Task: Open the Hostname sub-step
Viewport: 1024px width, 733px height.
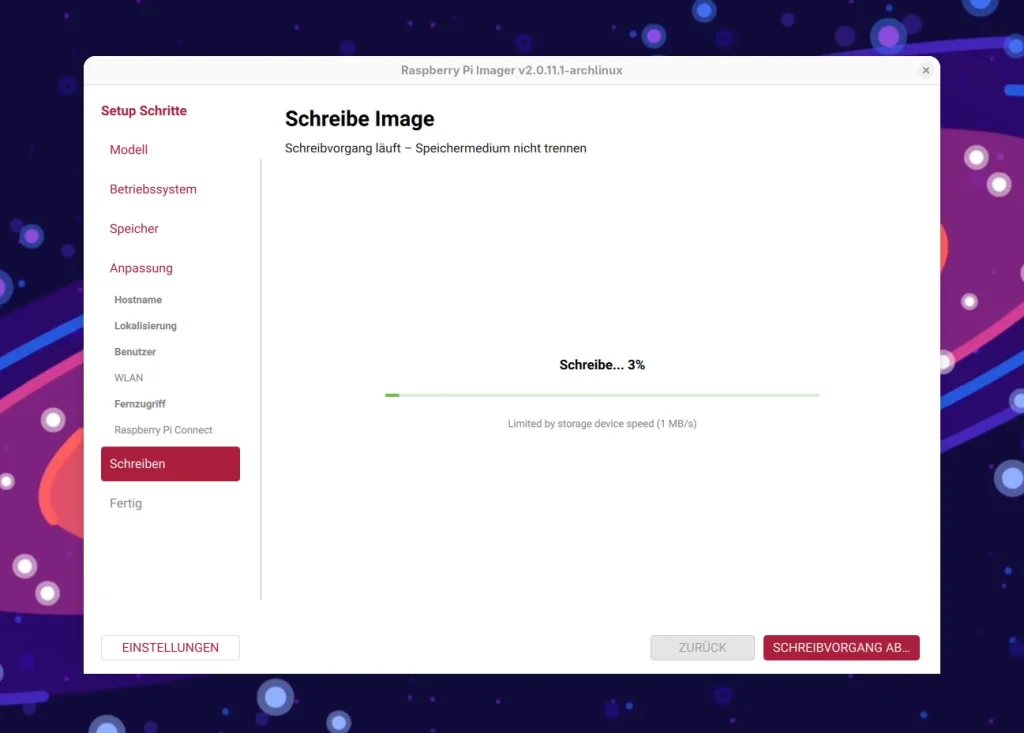Action: coord(138,300)
